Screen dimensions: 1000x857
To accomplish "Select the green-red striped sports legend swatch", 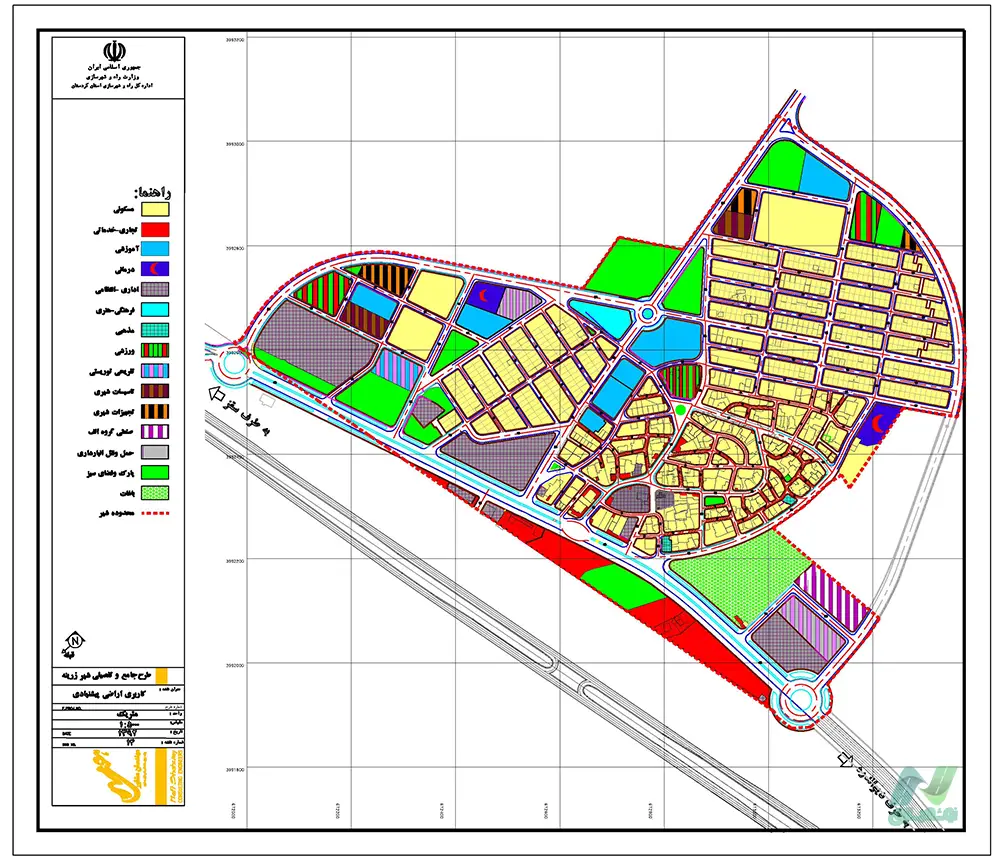I will [x=155, y=350].
